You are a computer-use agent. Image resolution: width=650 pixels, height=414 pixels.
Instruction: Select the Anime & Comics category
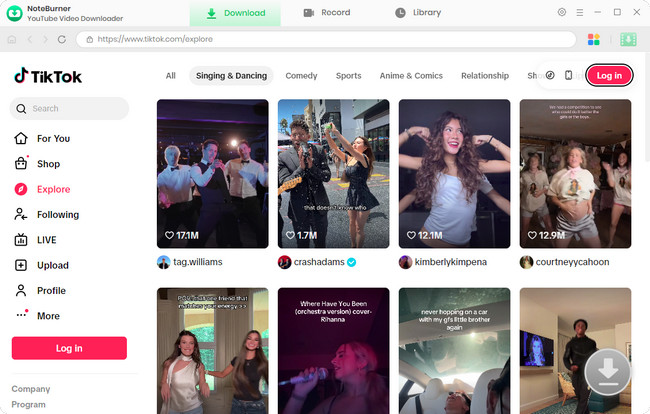[x=411, y=76]
